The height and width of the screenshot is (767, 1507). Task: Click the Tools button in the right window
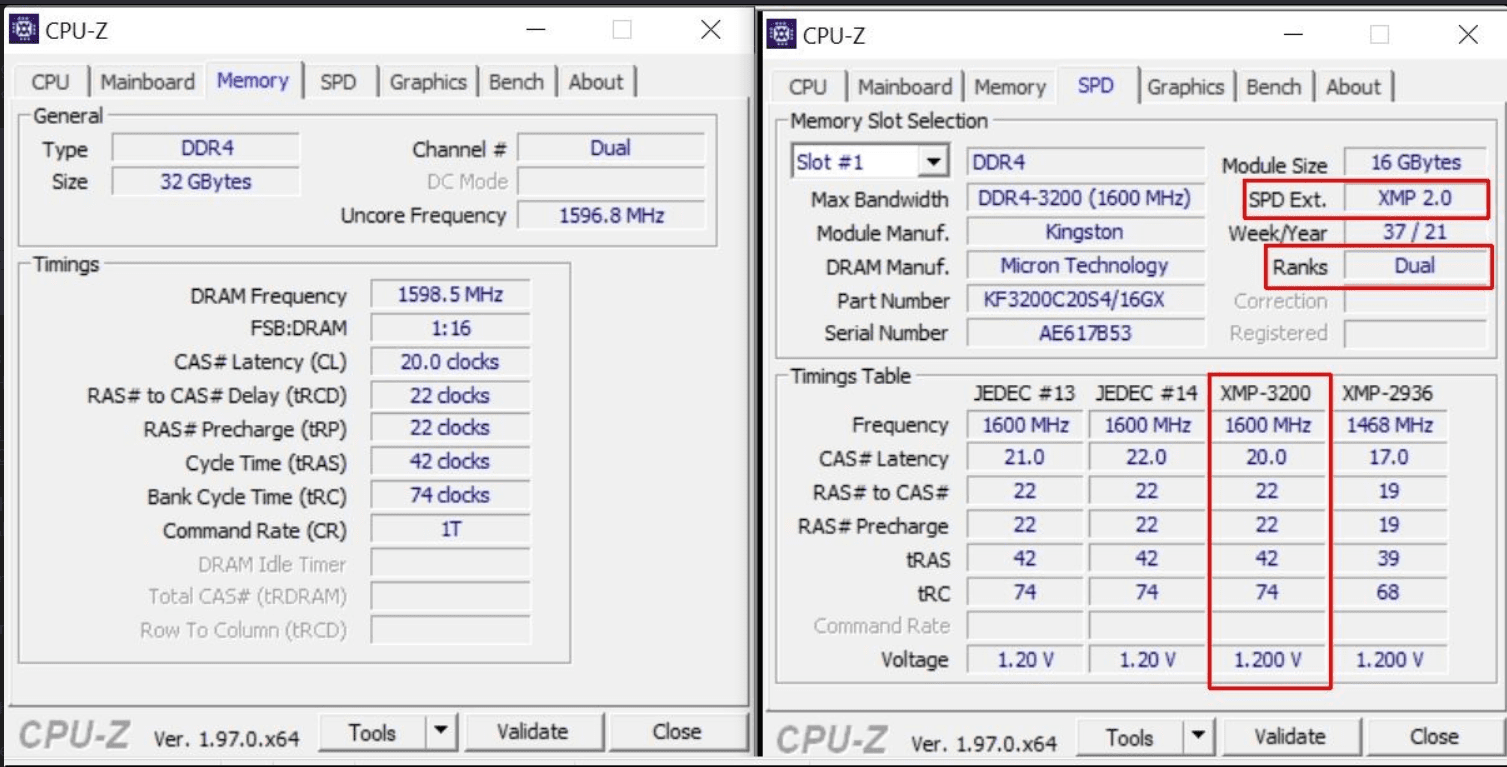click(1130, 738)
